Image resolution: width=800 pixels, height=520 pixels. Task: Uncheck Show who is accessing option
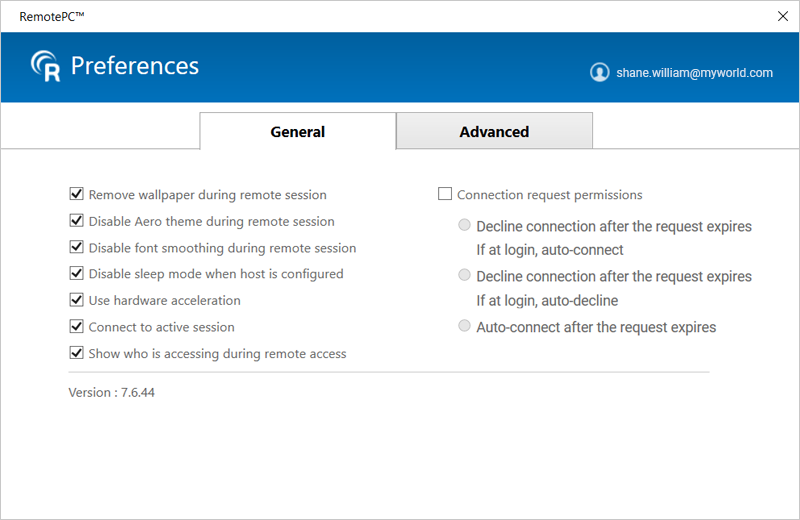[76, 353]
